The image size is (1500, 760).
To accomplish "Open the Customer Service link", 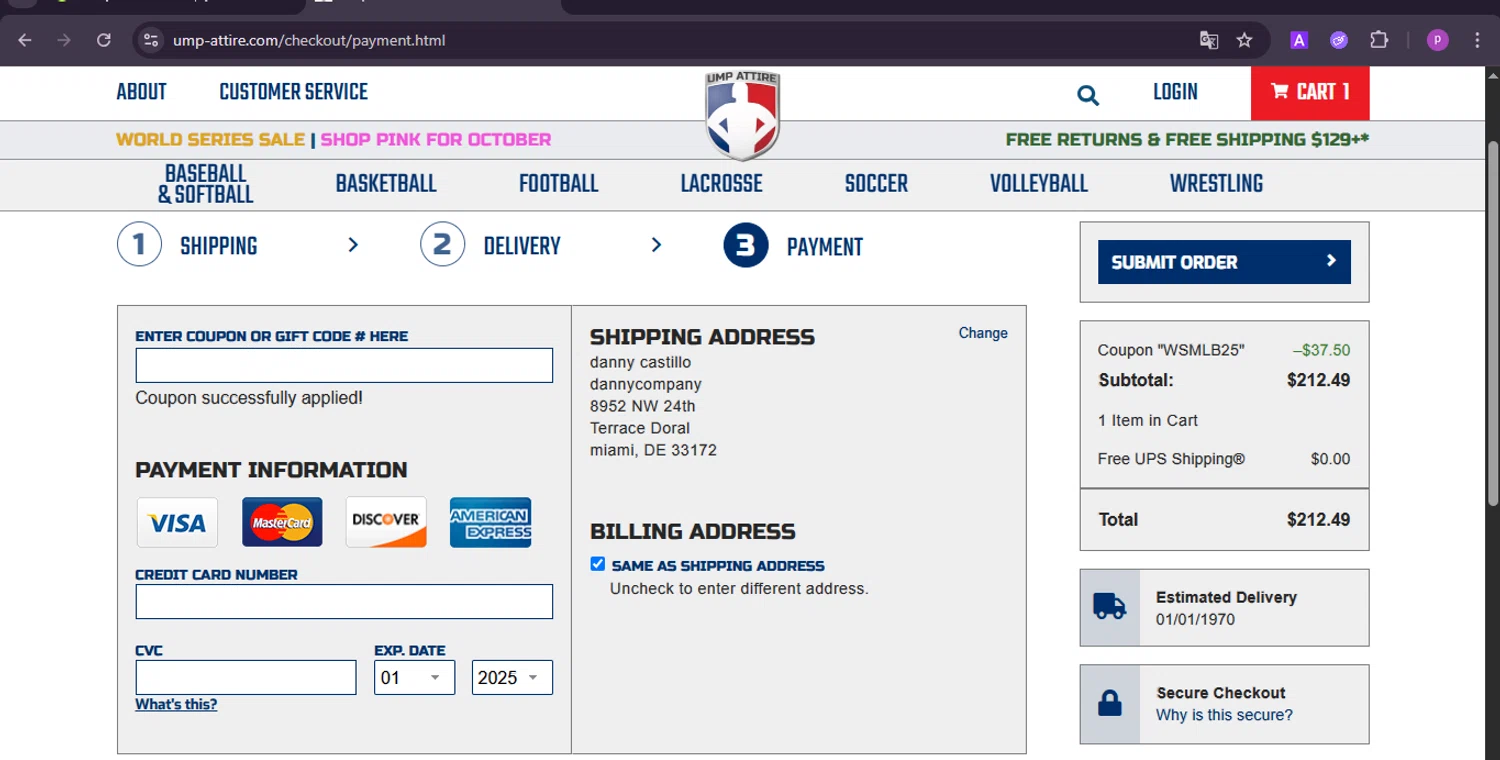I will [x=293, y=93].
